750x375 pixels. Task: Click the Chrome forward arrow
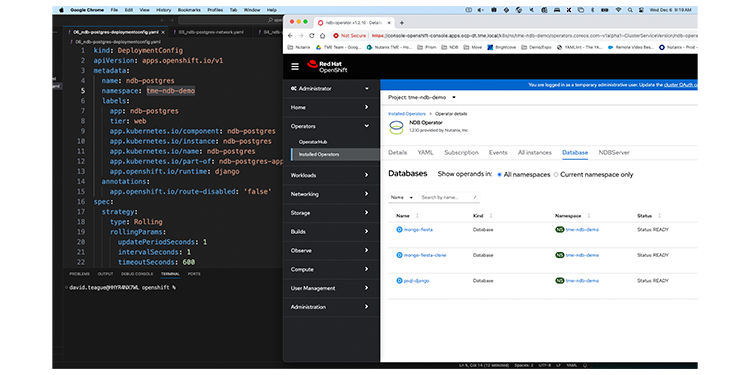tap(301, 35)
